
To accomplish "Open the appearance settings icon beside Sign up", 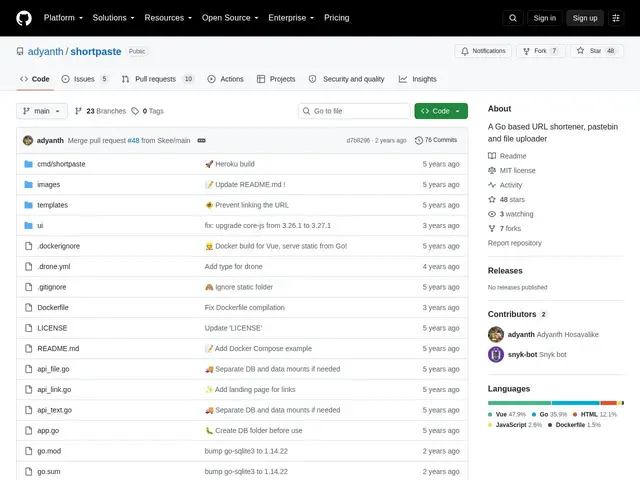I will pyautogui.click(x=616, y=18).
